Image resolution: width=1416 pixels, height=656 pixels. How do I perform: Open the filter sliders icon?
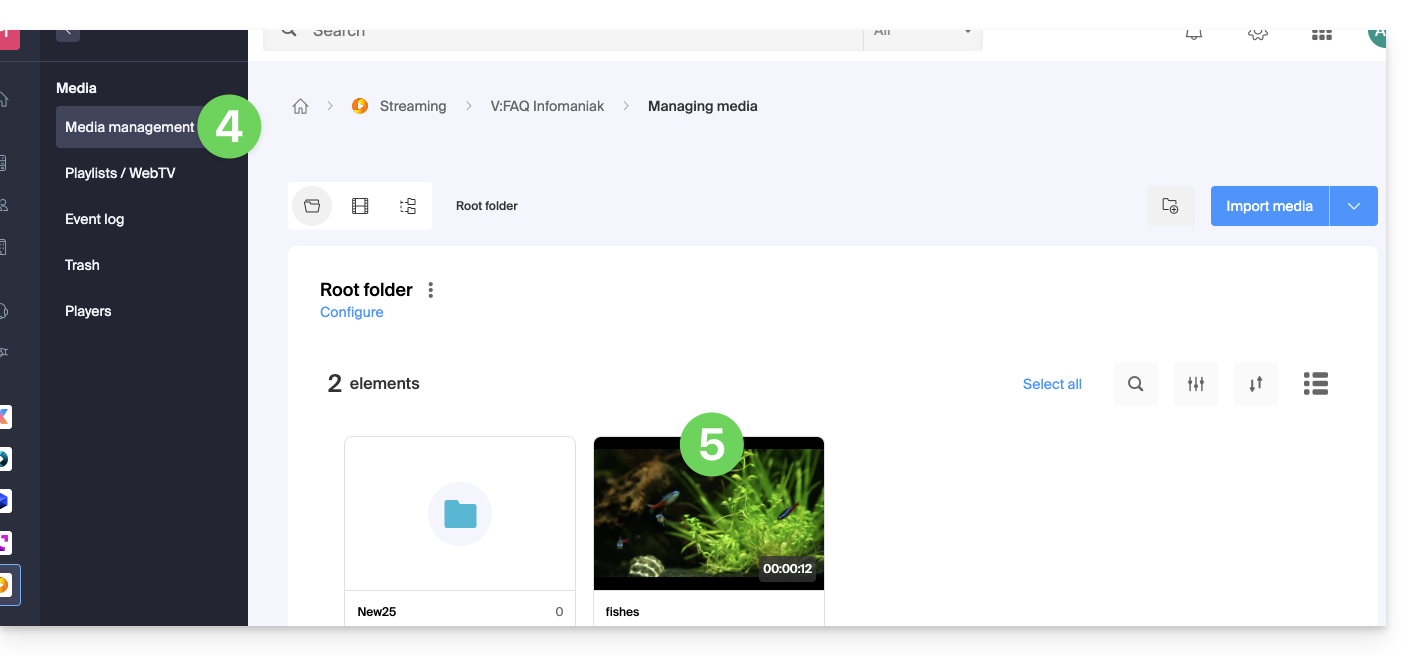[x=1195, y=384]
